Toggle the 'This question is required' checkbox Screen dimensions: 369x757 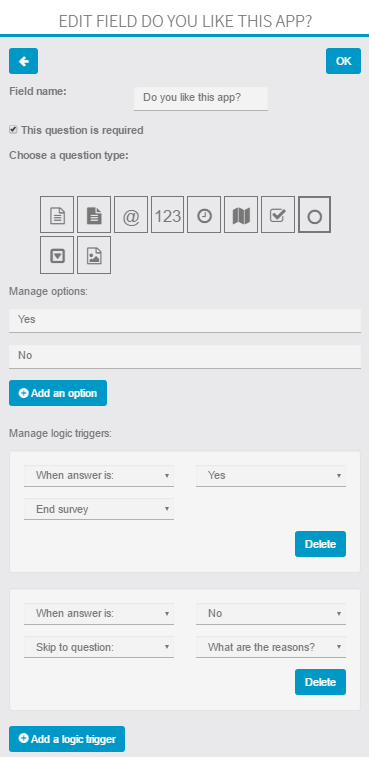(13, 130)
